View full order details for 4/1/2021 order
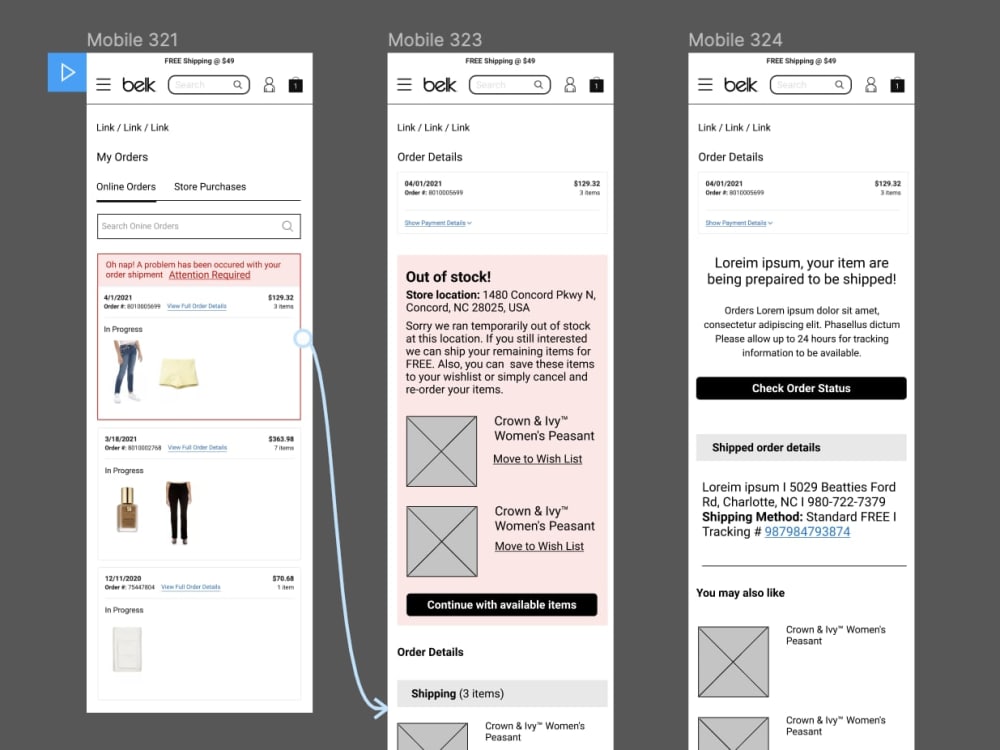 tap(196, 306)
